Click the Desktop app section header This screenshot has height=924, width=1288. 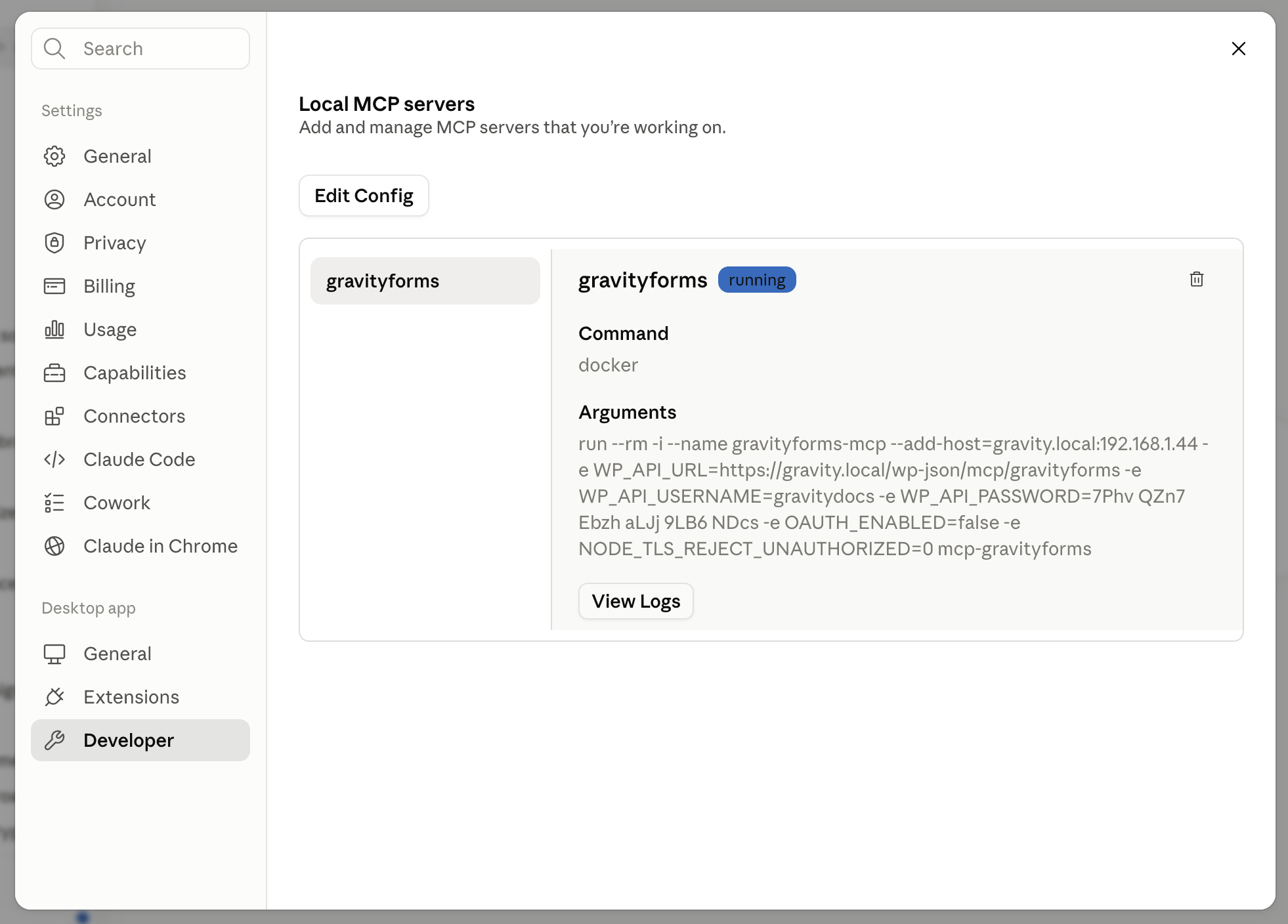pyautogui.click(x=89, y=608)
